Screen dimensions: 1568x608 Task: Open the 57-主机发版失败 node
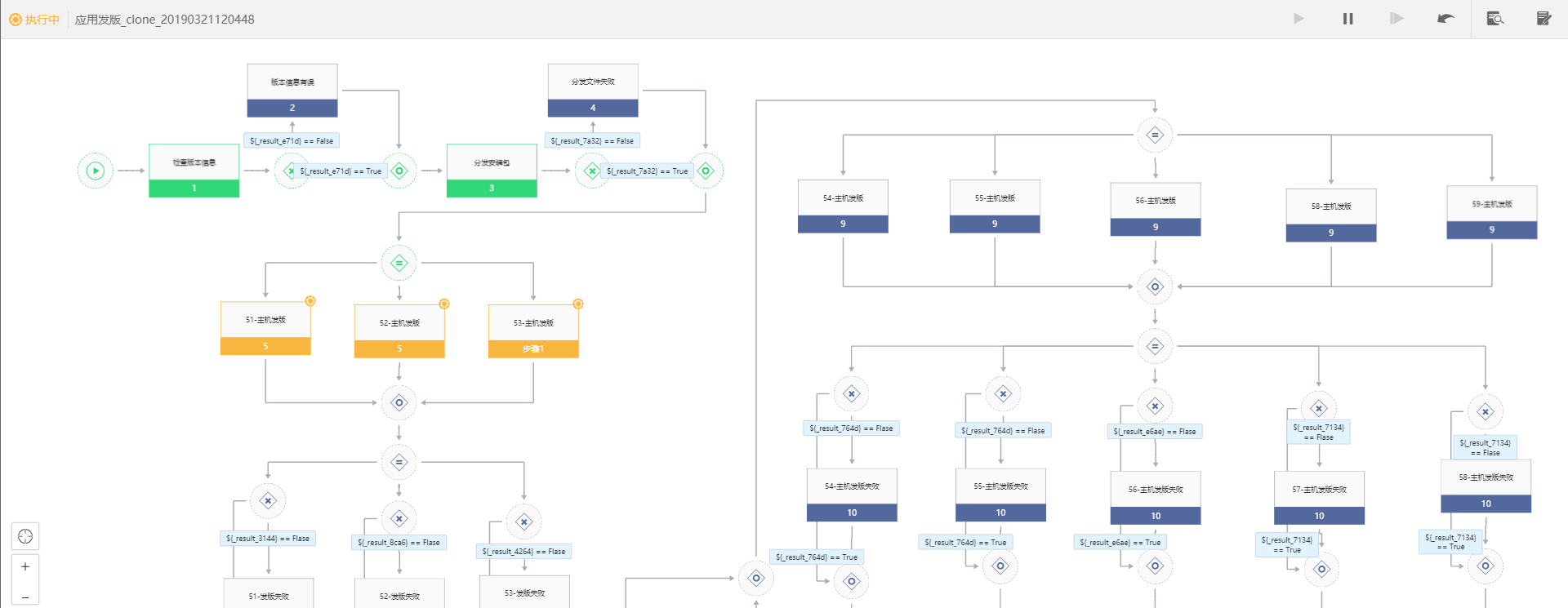click(x=1319, y=498)
